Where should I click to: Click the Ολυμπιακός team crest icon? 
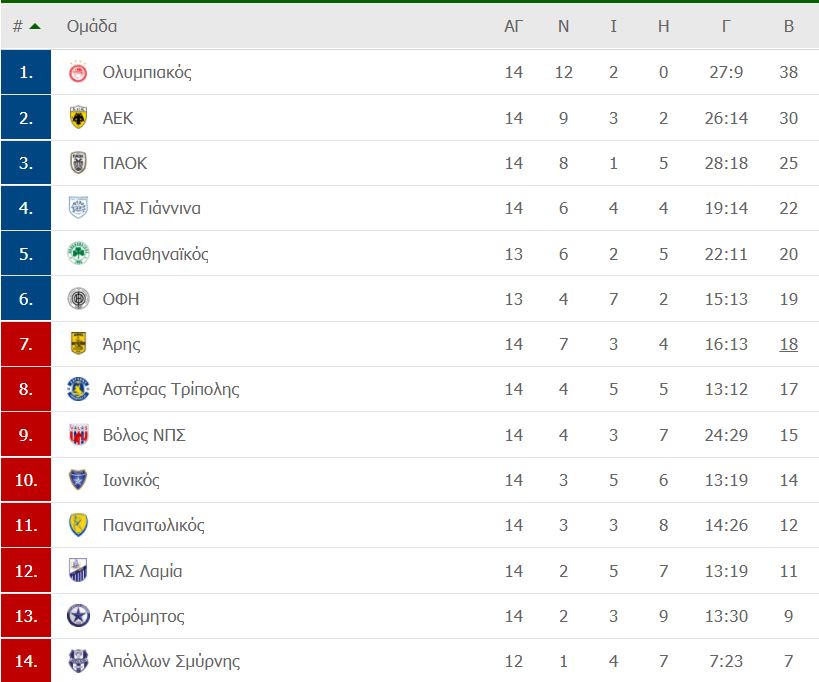[x=78, y=72]
